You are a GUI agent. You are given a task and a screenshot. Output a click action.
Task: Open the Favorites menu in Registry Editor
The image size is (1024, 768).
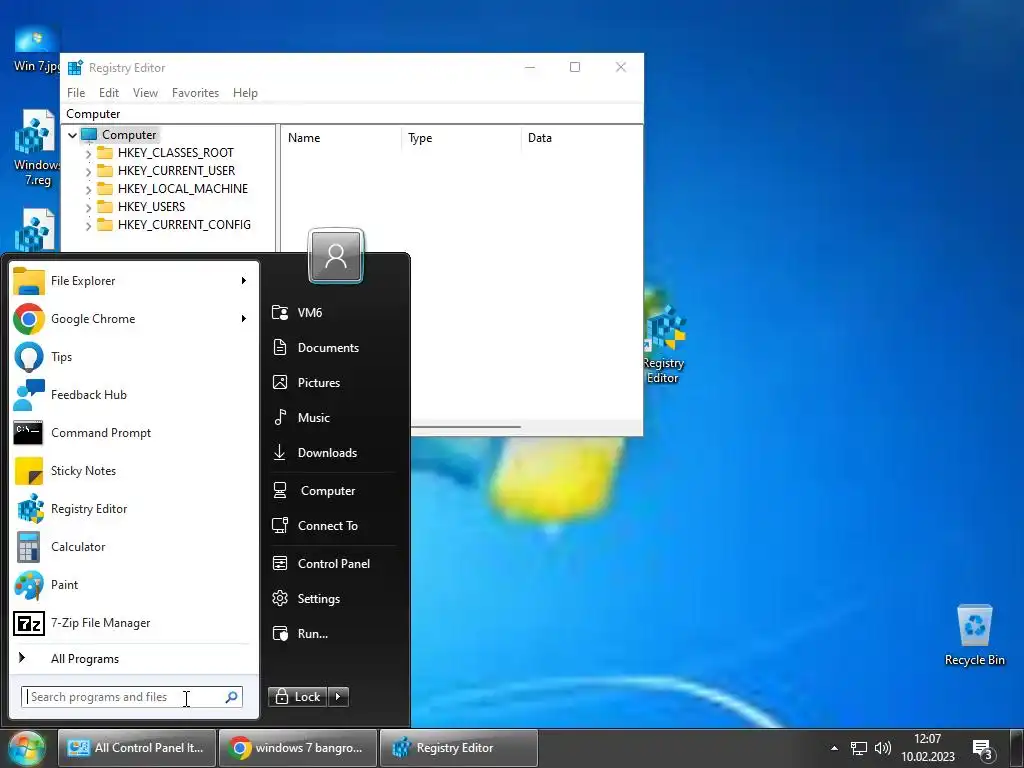195,93
